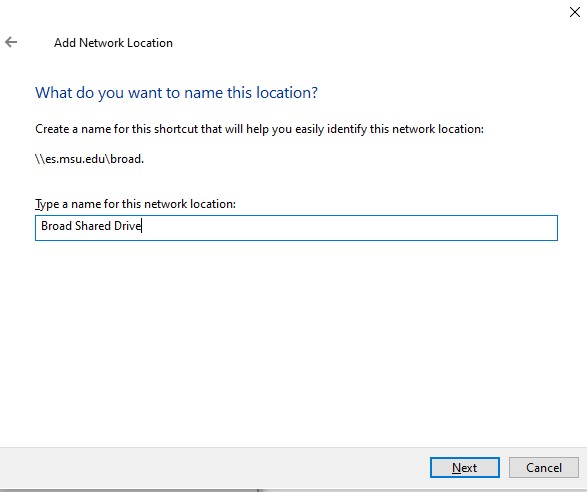Click the "Add Network Location" title text
The image size is (587, 492).
tap(113, 43)
